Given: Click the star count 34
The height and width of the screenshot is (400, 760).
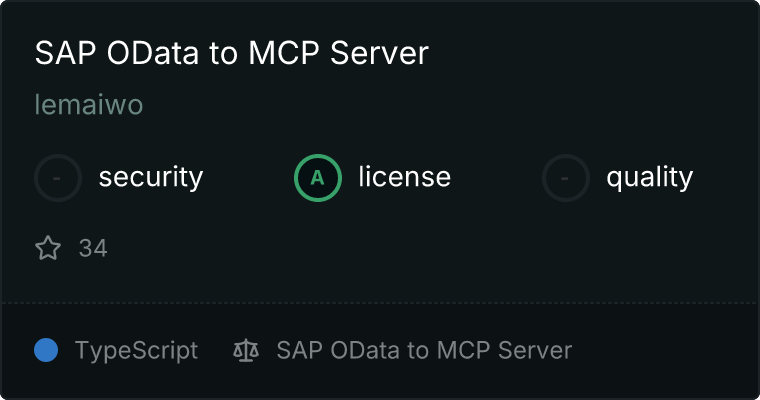Looking at the screenshot, I should 93,248.
